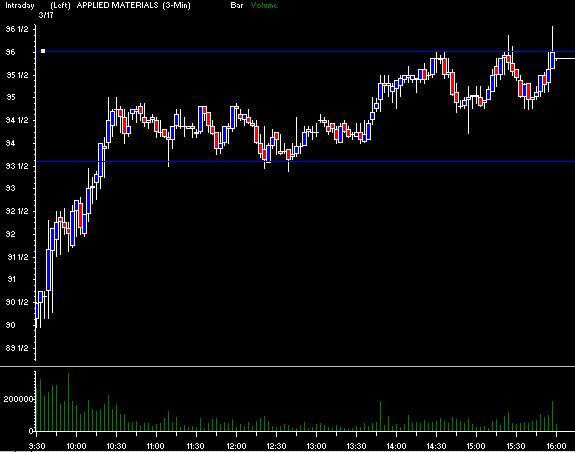
Task: Click the green Volume label in header
Action: point(264,5)
